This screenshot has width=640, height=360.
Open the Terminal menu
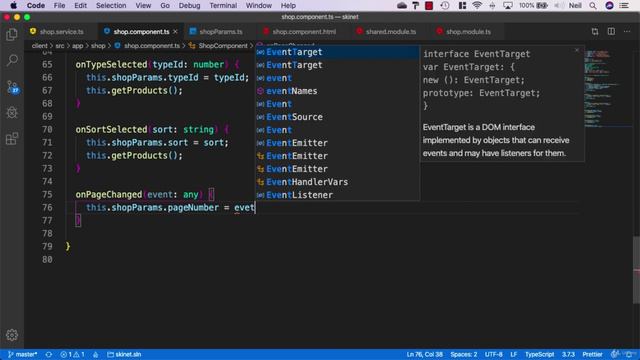point(223,6)
